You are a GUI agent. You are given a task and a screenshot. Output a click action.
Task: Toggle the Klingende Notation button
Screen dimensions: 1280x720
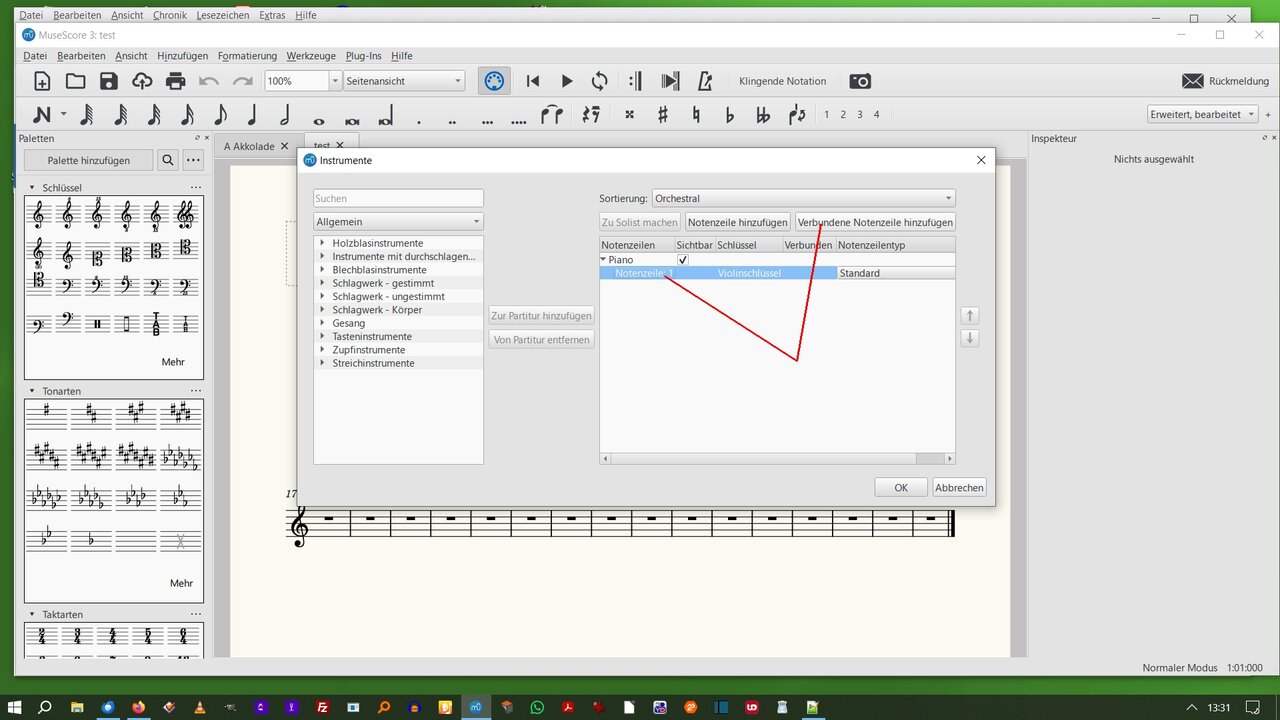[782, 81]
